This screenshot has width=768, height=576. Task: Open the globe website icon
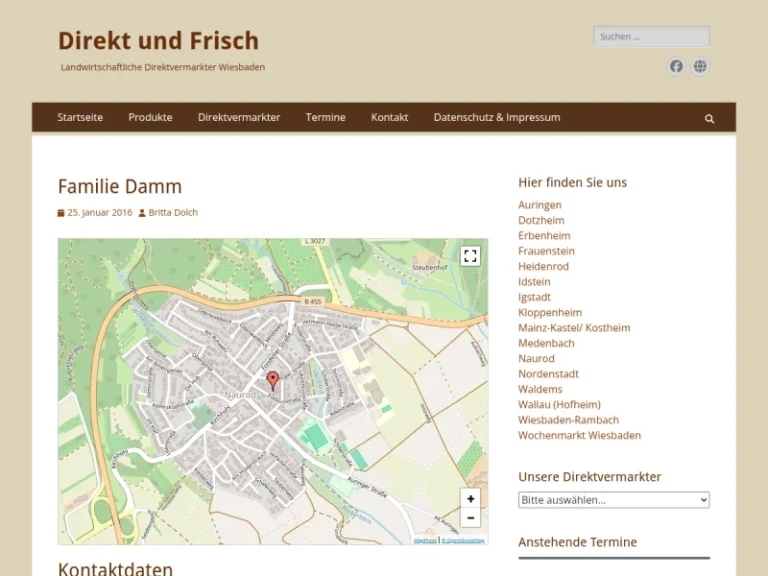(700, 66)
